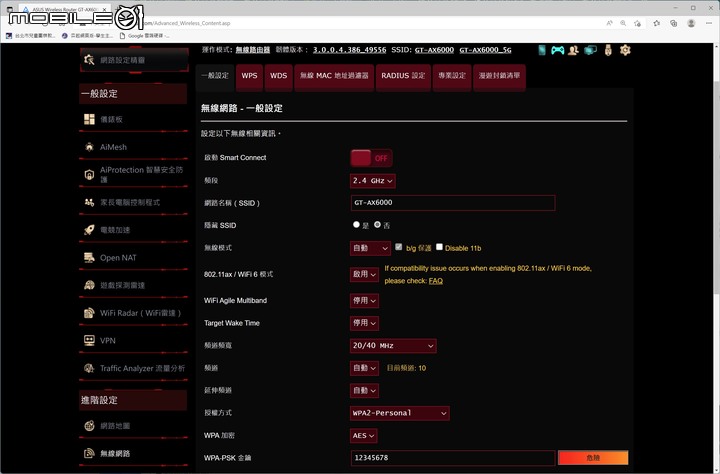Open WiFi Agile Multiband dropdown

(x=364, y=300)
